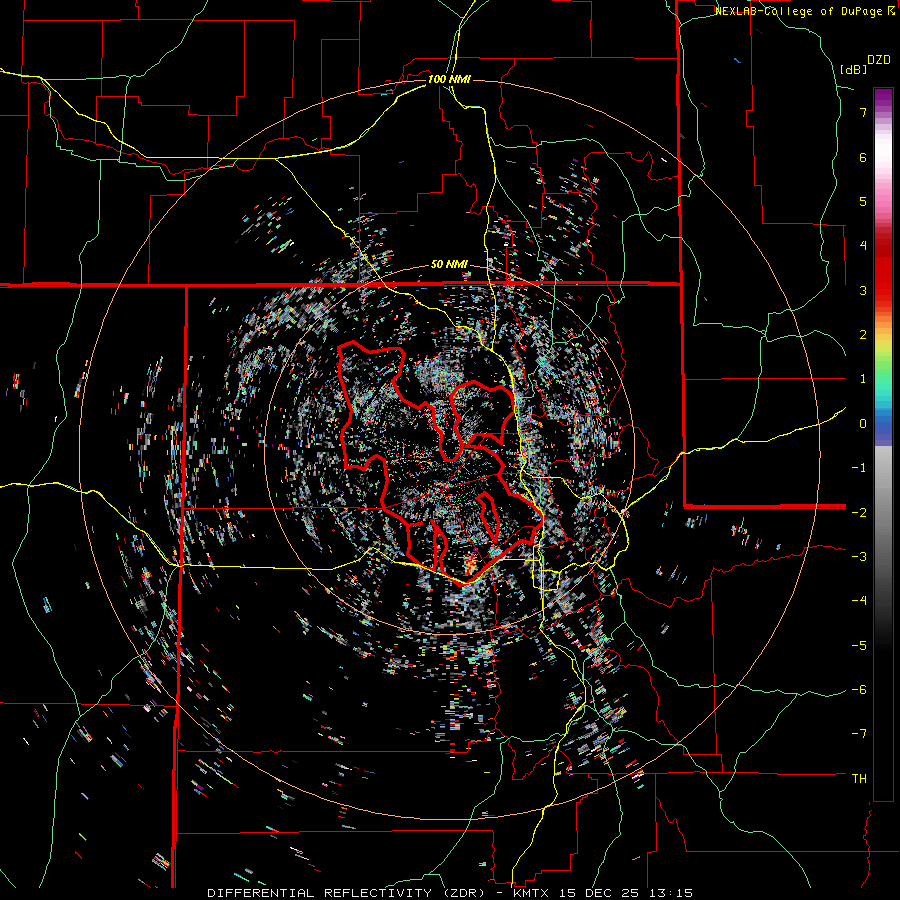Viewport: 900px width, 900px height.
Task: Click the '[dB]' unit label
Action: [x=853, y=69]
